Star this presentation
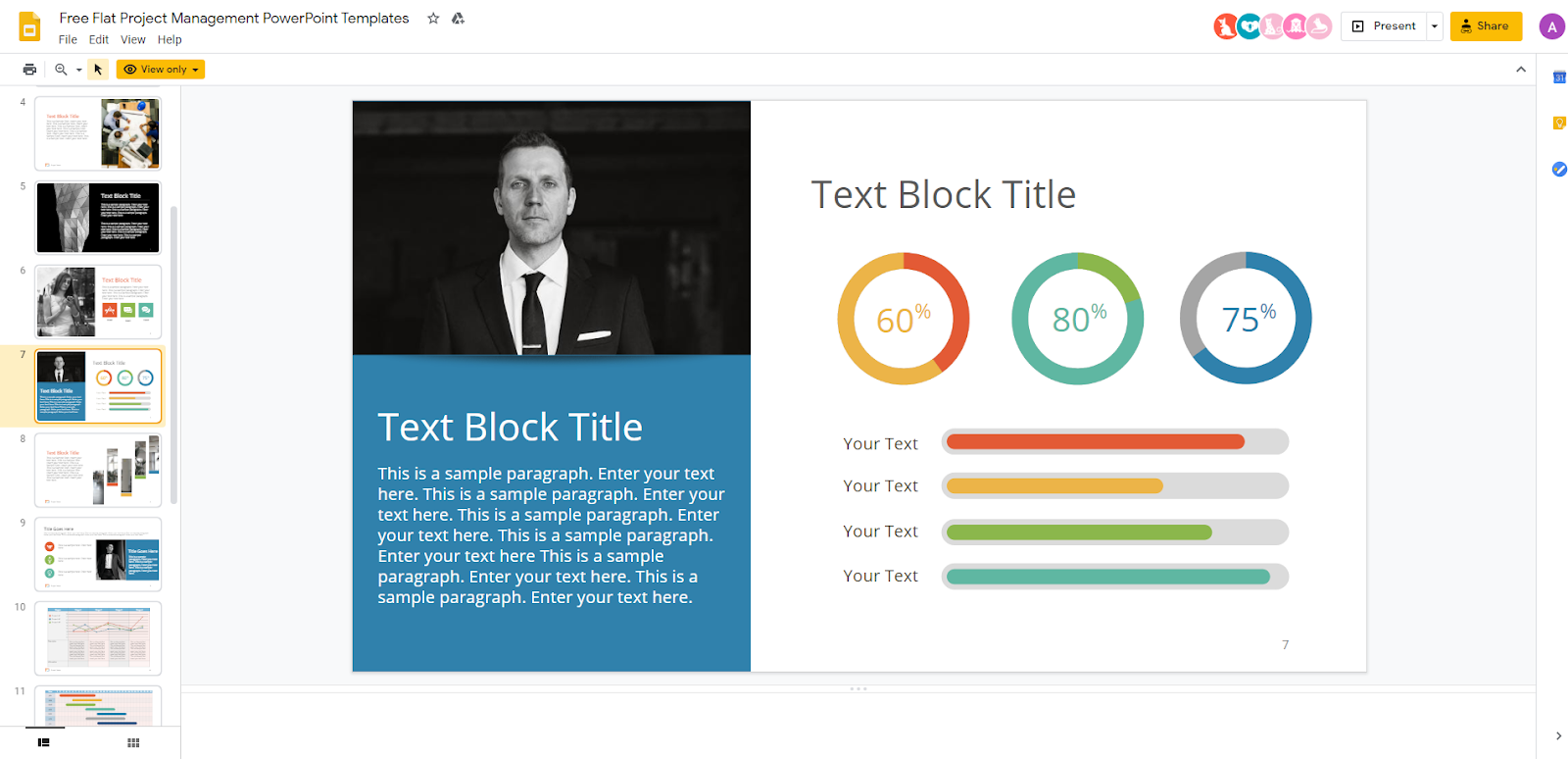The height and width of the screenshot is (759, 1568). tap(433, 19)
